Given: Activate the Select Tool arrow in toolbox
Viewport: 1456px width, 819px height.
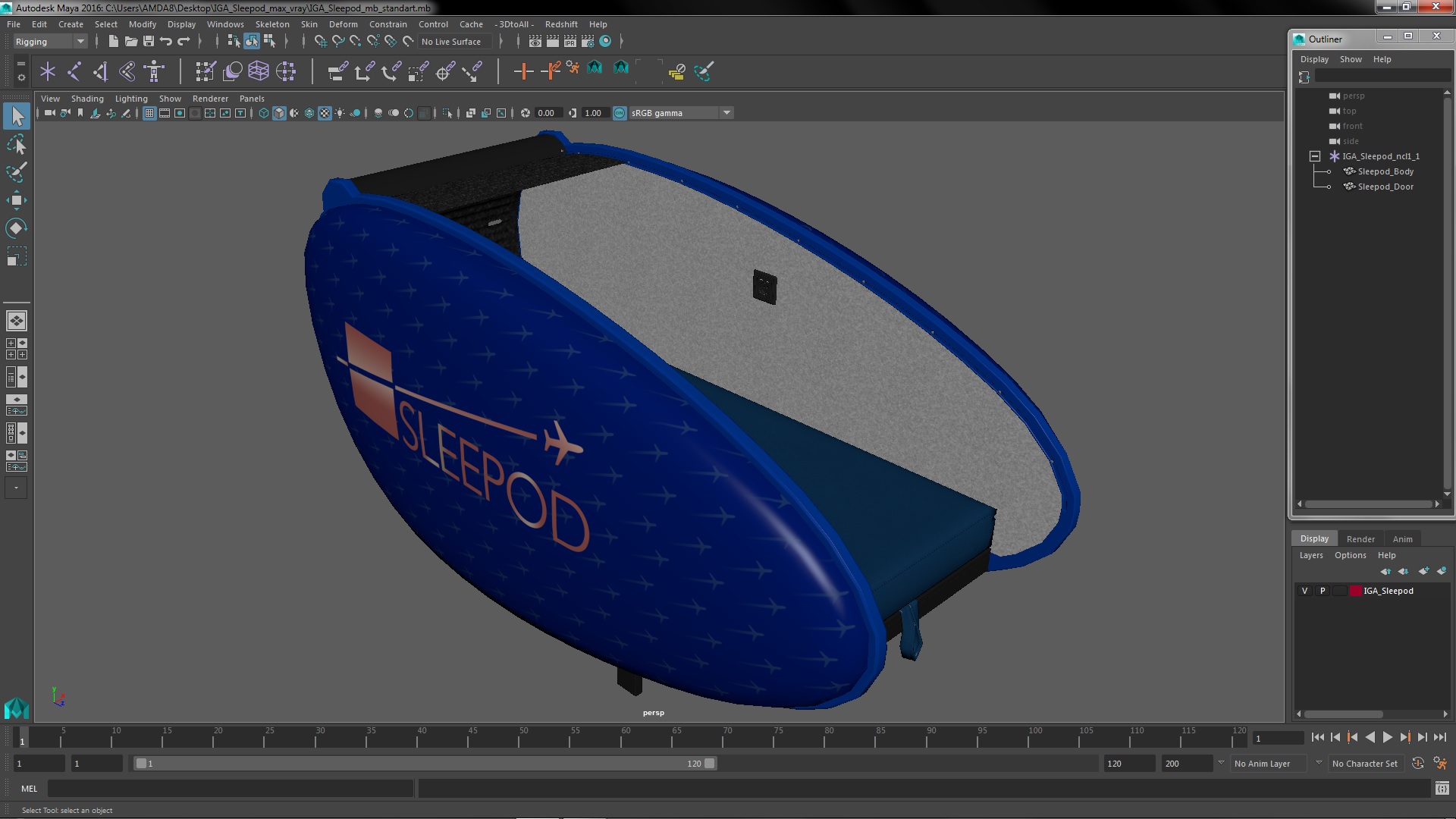Looking at the screenshot, I should pos(17,116).
